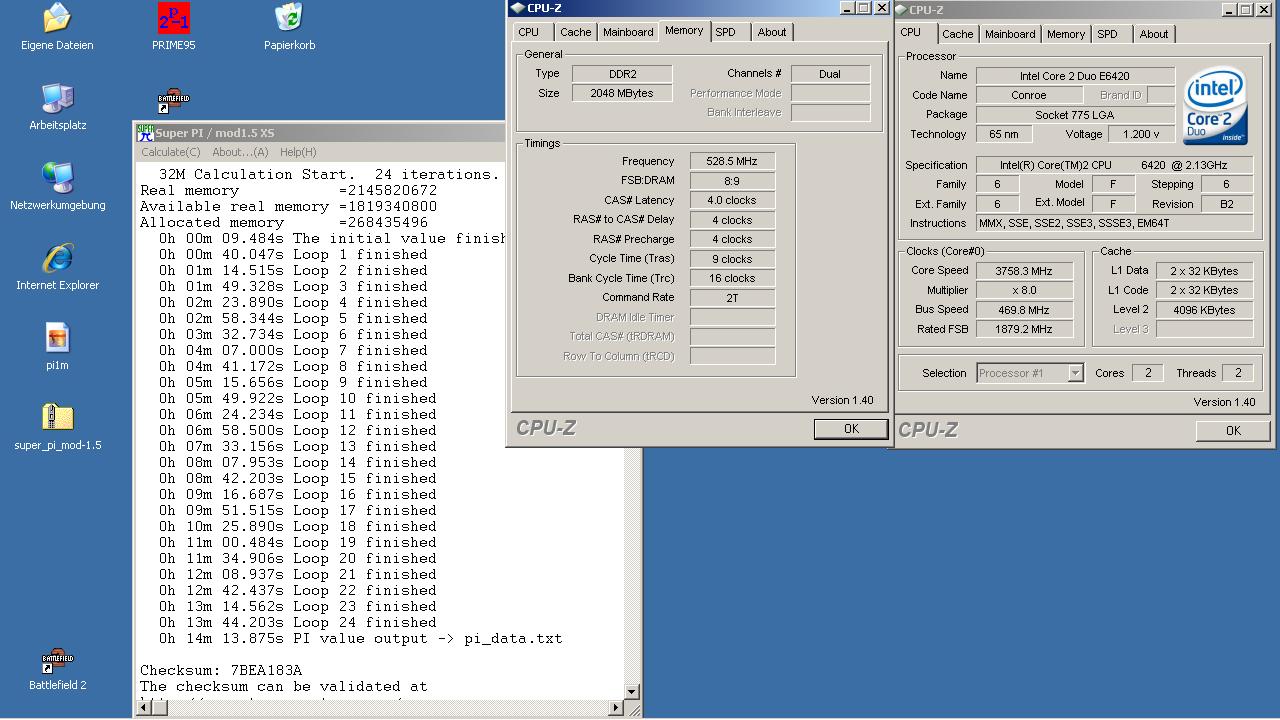Click the DDR2 memory type field

click(x=622, y=74)
